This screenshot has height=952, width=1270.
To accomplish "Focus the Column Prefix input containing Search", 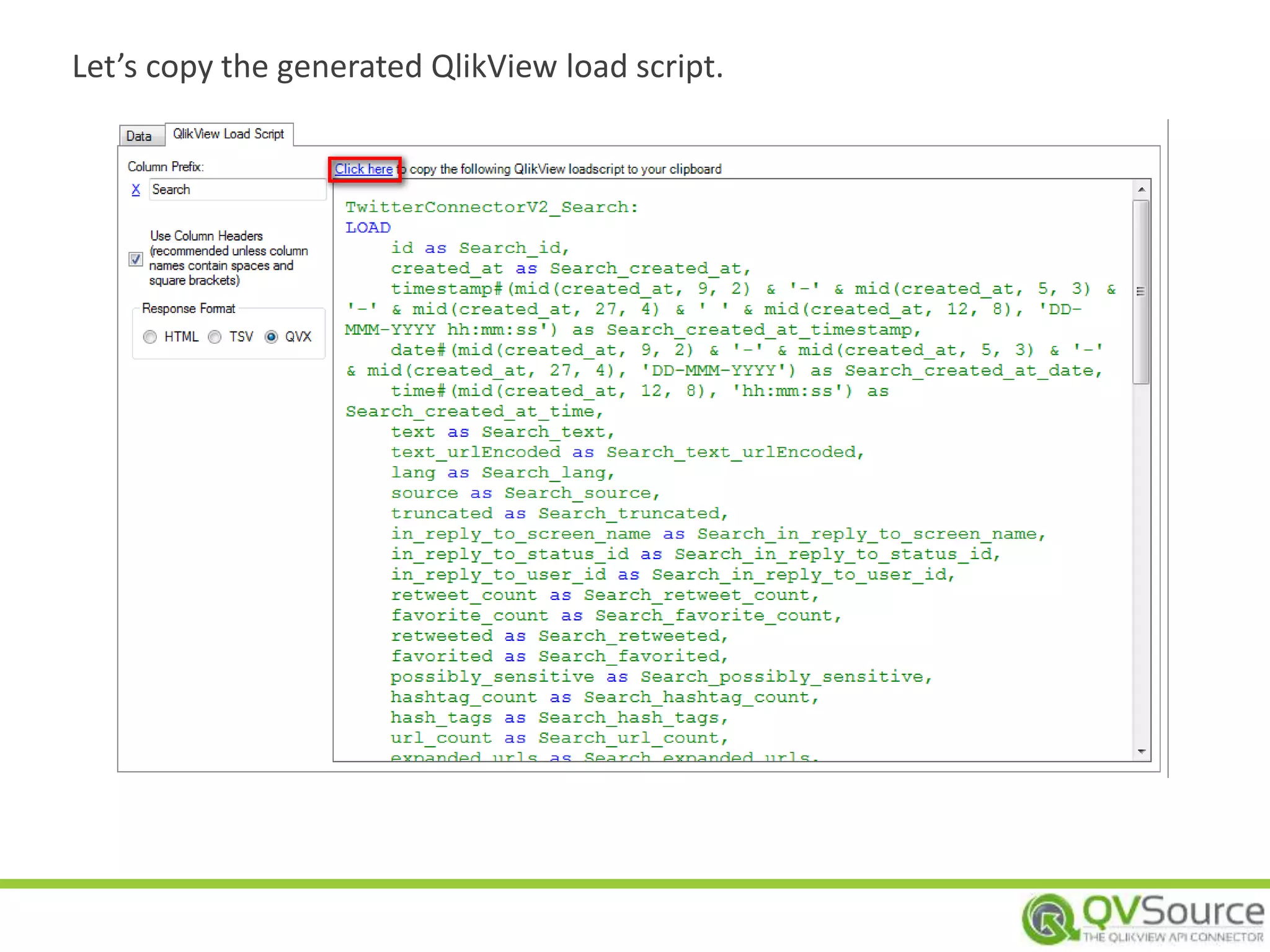I will pos(238,190).
